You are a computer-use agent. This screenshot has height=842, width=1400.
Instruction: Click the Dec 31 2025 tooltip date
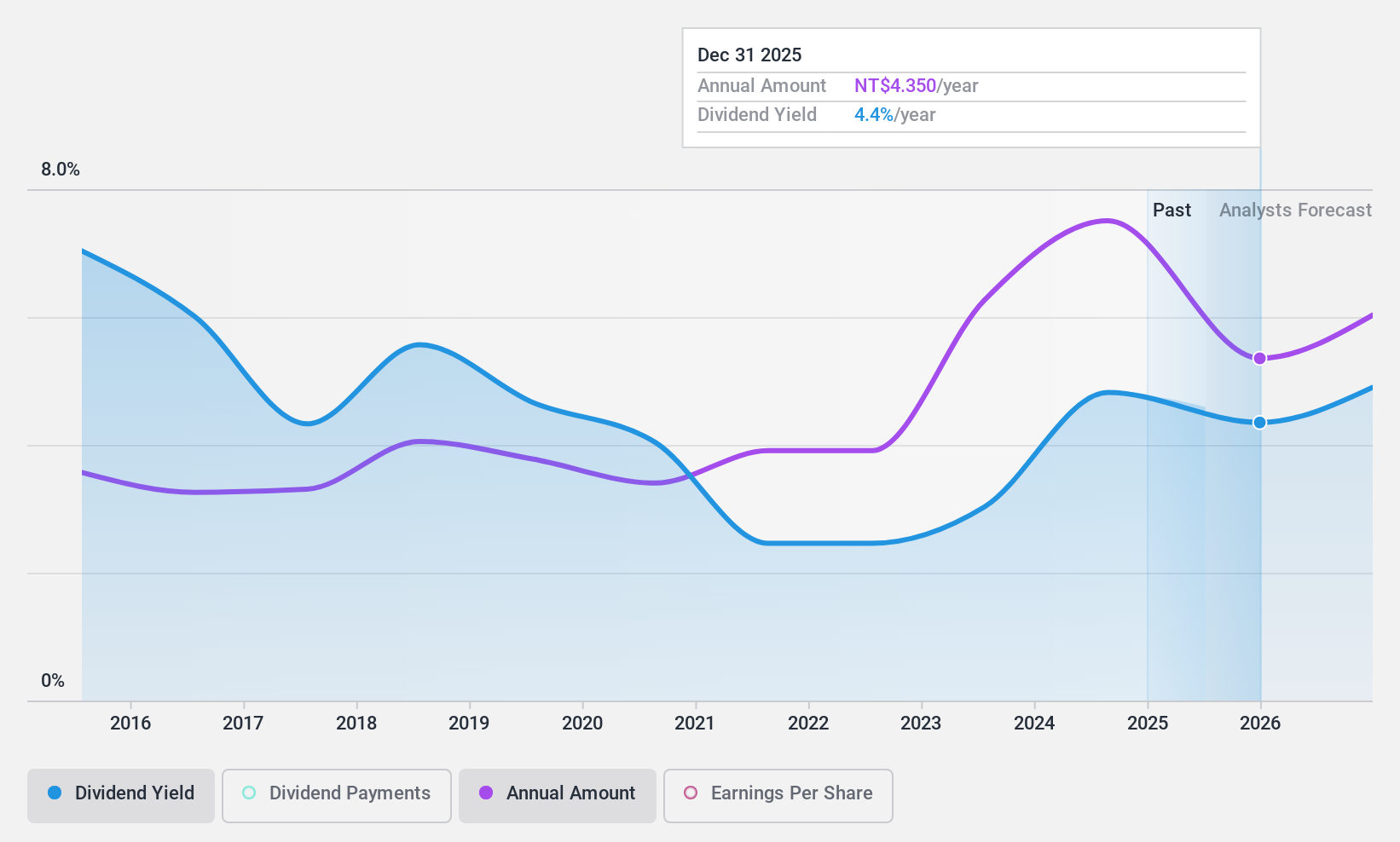[749, 55]
